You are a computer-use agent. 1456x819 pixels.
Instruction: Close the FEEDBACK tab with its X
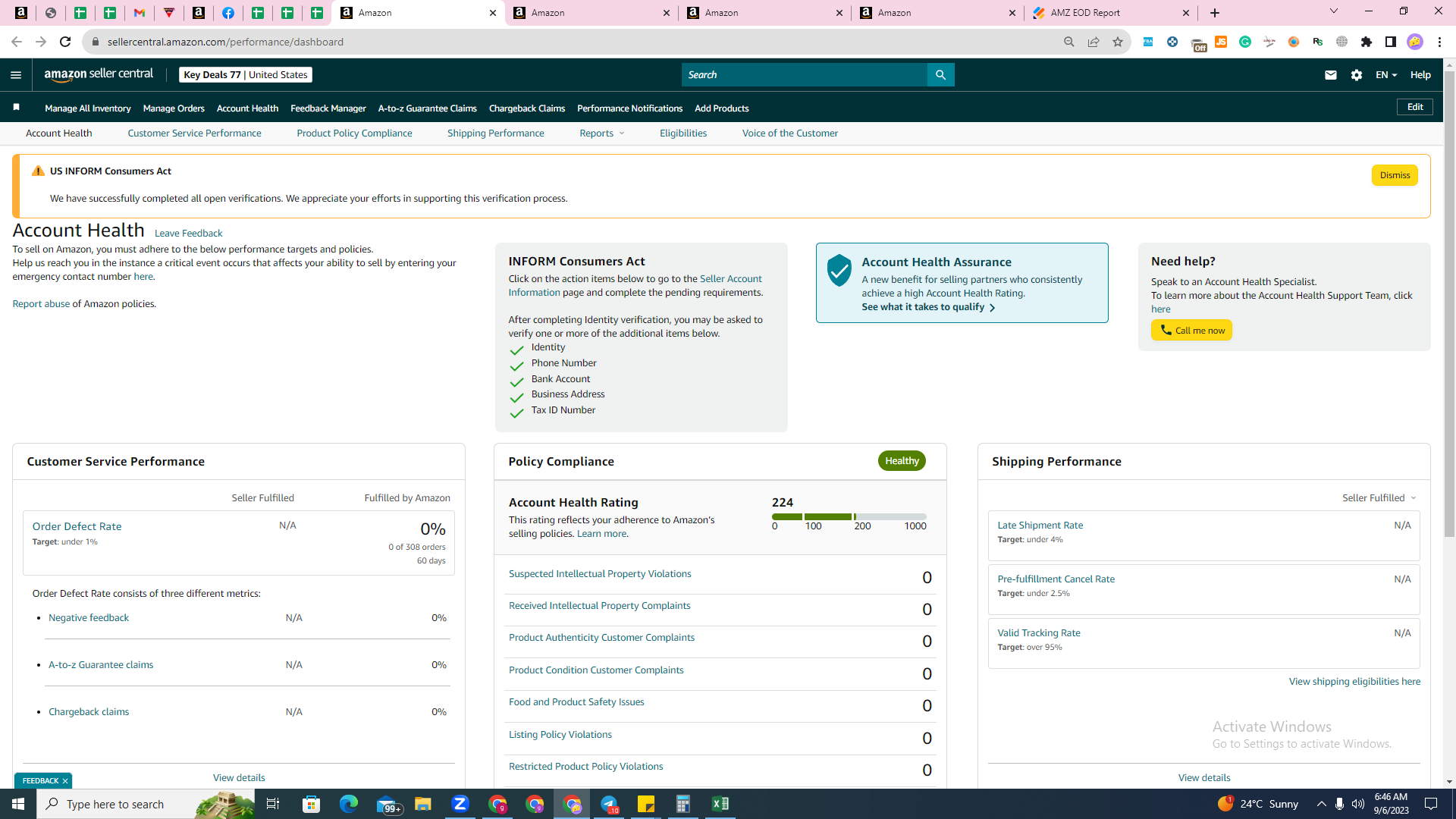[65, 781]
